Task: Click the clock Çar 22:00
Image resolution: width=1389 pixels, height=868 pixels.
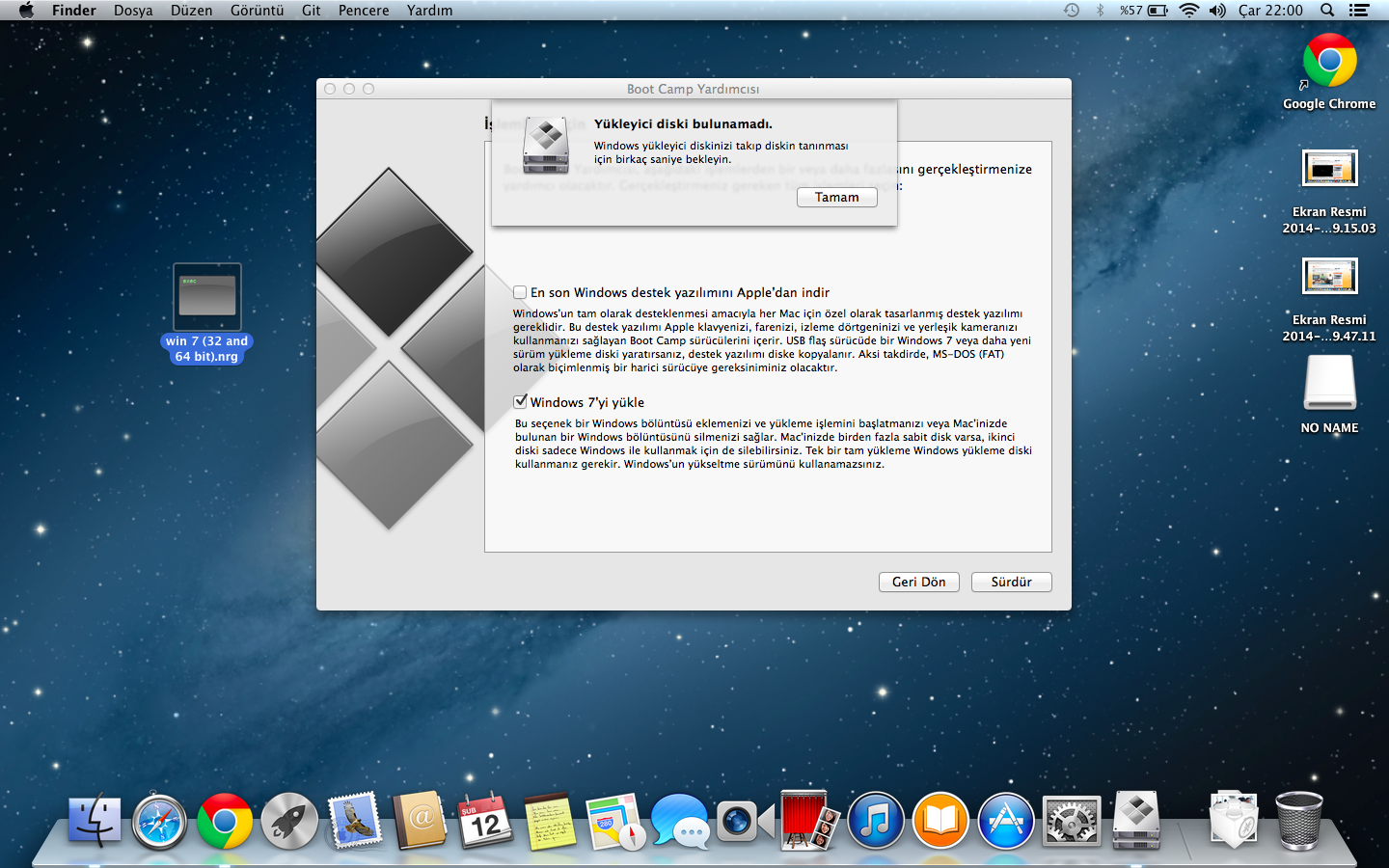Action: pyautogui.click(x=1270, y=11)
